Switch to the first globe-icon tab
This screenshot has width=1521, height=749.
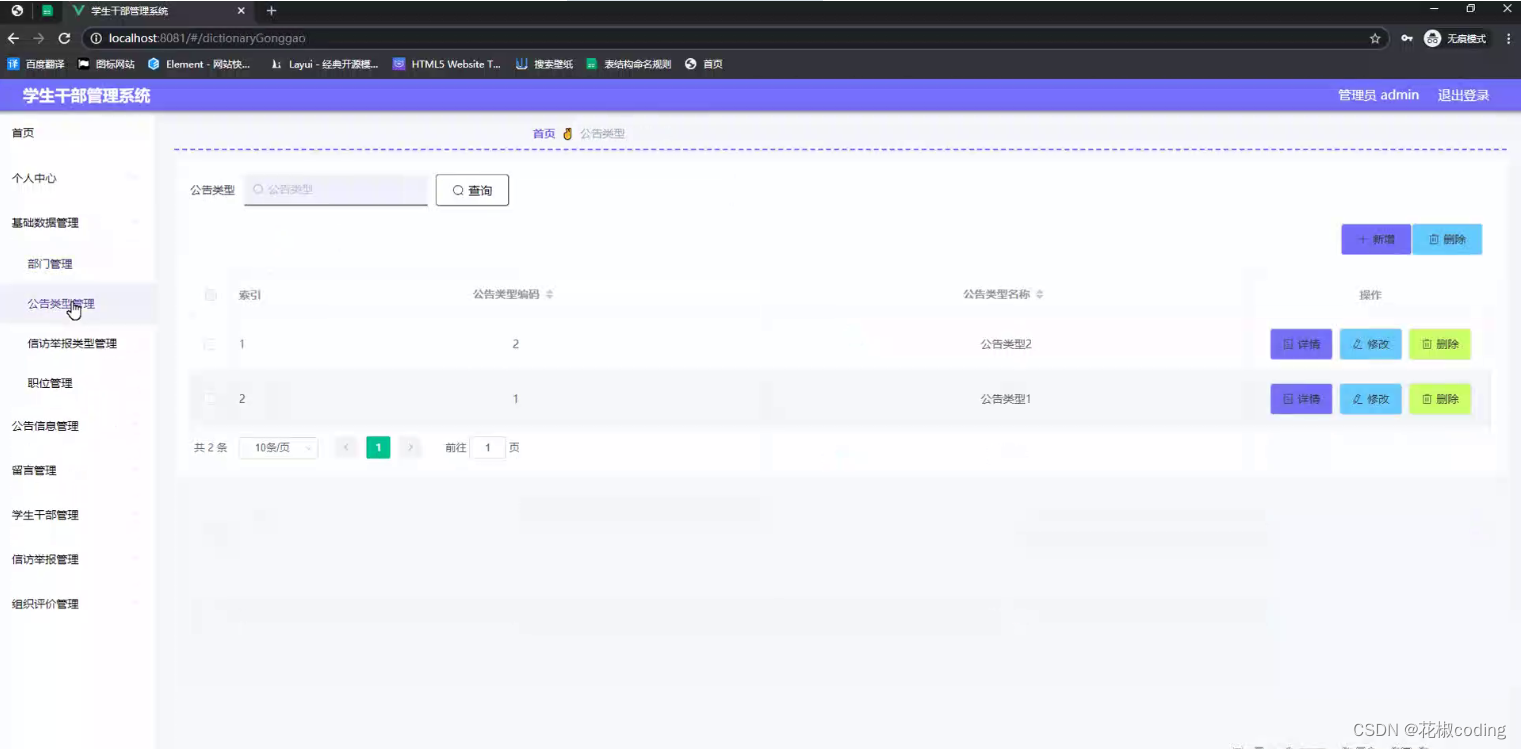(x=17, y=11)
